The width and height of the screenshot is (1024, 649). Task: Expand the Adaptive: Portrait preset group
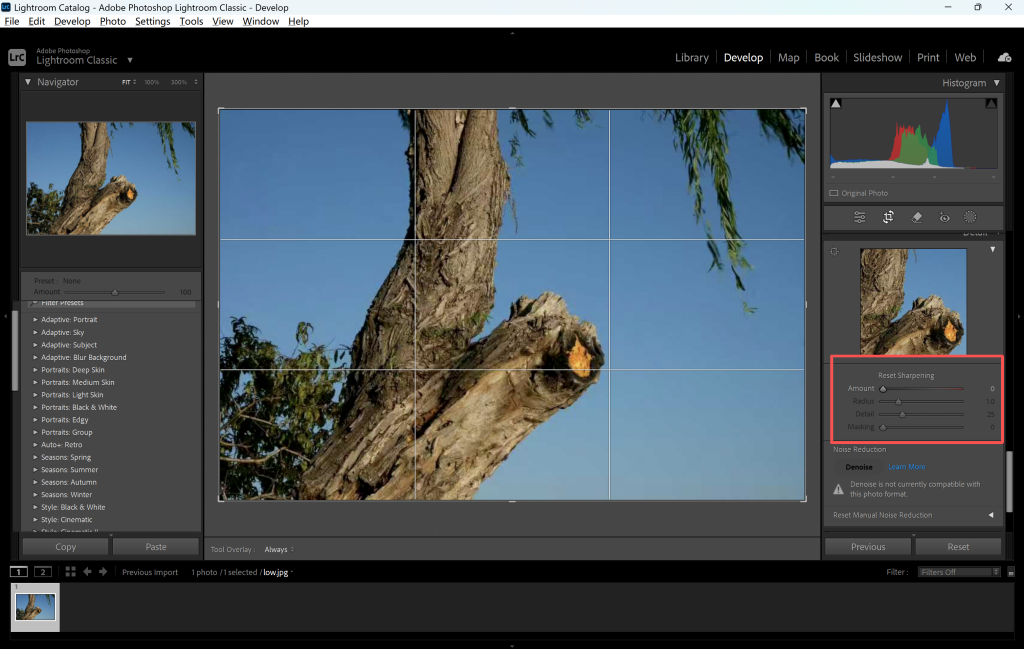(x=35, y=320)
